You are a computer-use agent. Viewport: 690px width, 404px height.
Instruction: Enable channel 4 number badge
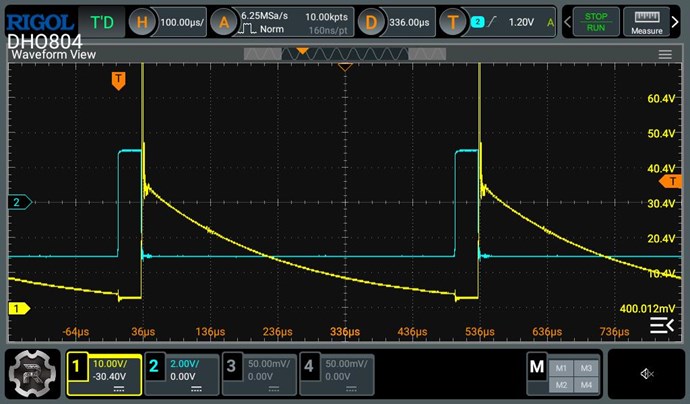[x=309, y=366]
